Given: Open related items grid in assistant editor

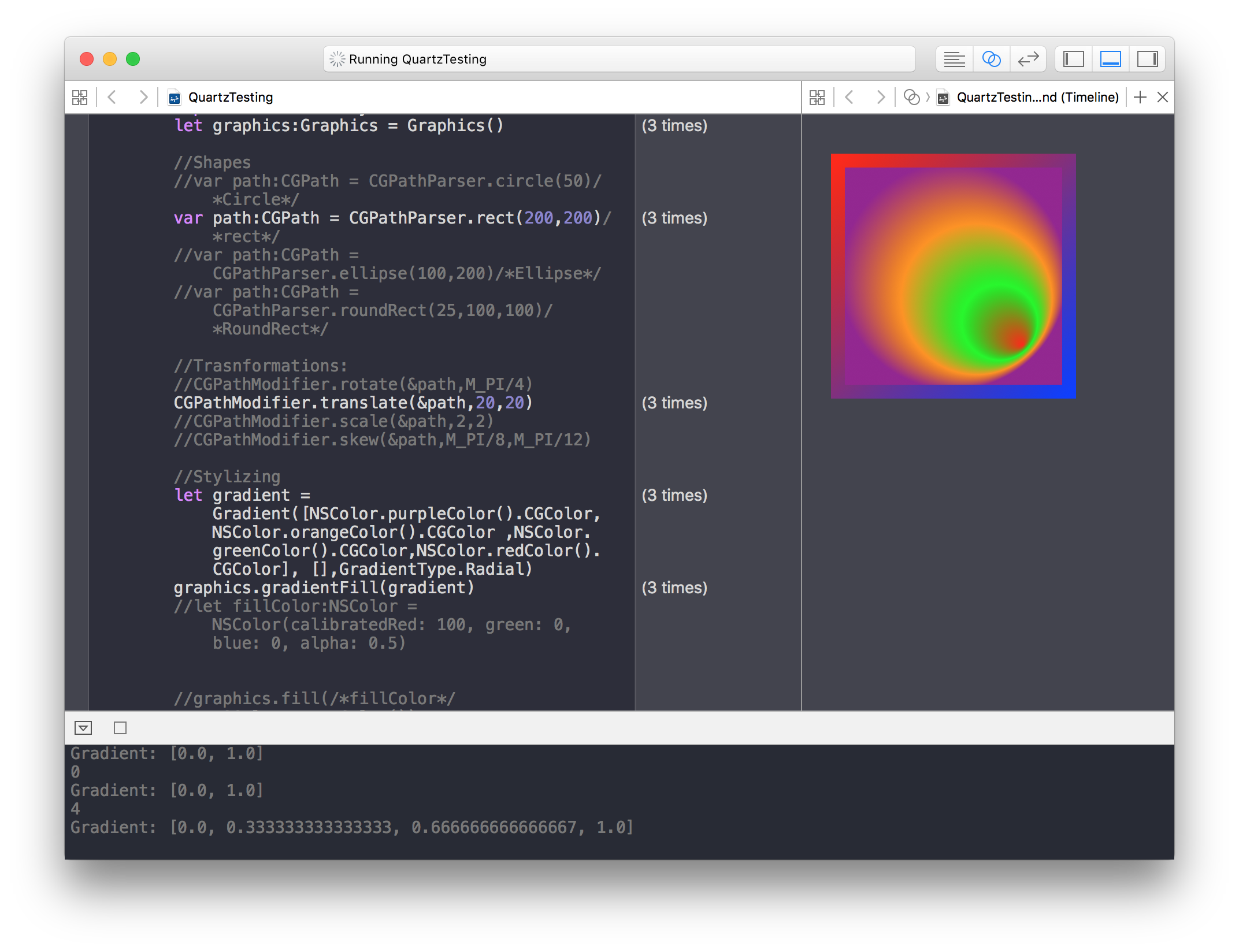Looking at the screenshot, I should pos(817,97).
